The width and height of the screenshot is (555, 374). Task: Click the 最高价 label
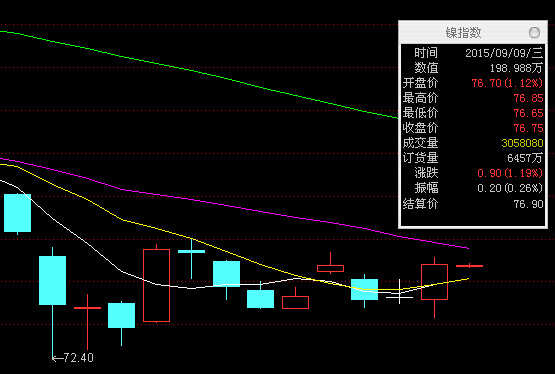420,98
